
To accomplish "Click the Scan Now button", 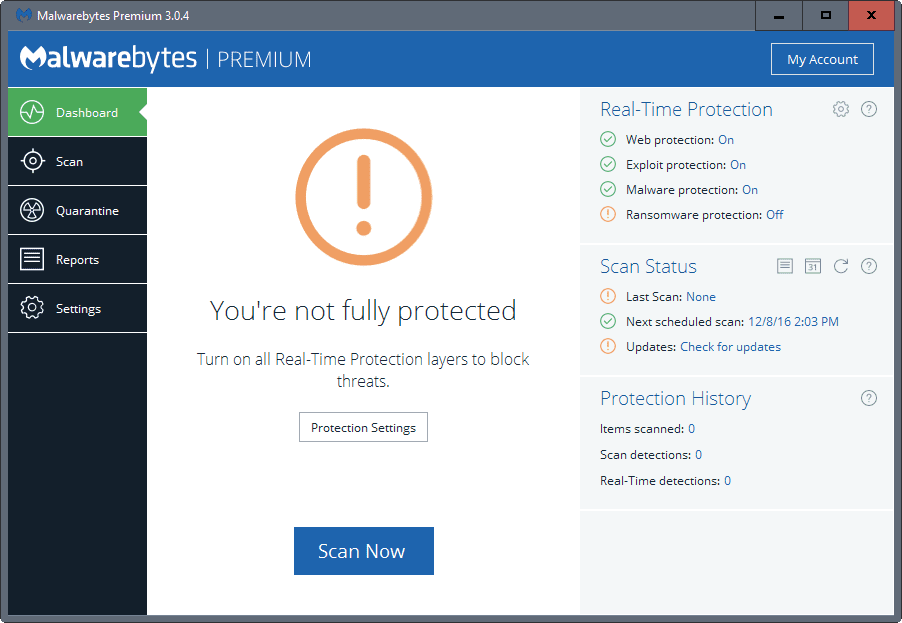I will [x=363, y=550].
